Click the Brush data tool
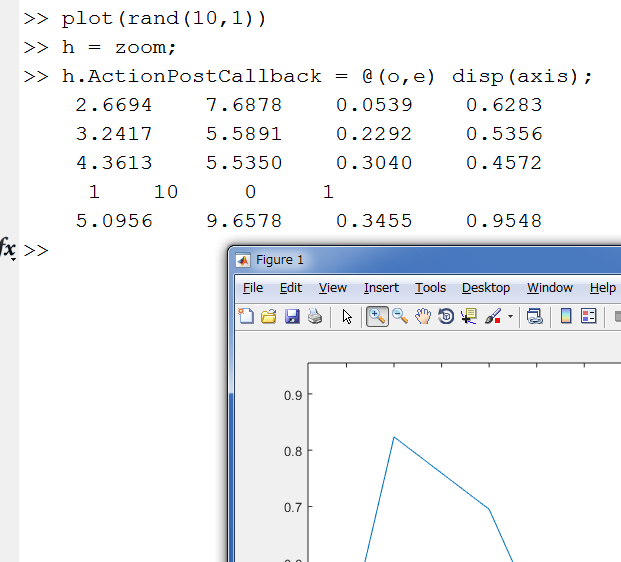The image size is (621, 562). 492,317
